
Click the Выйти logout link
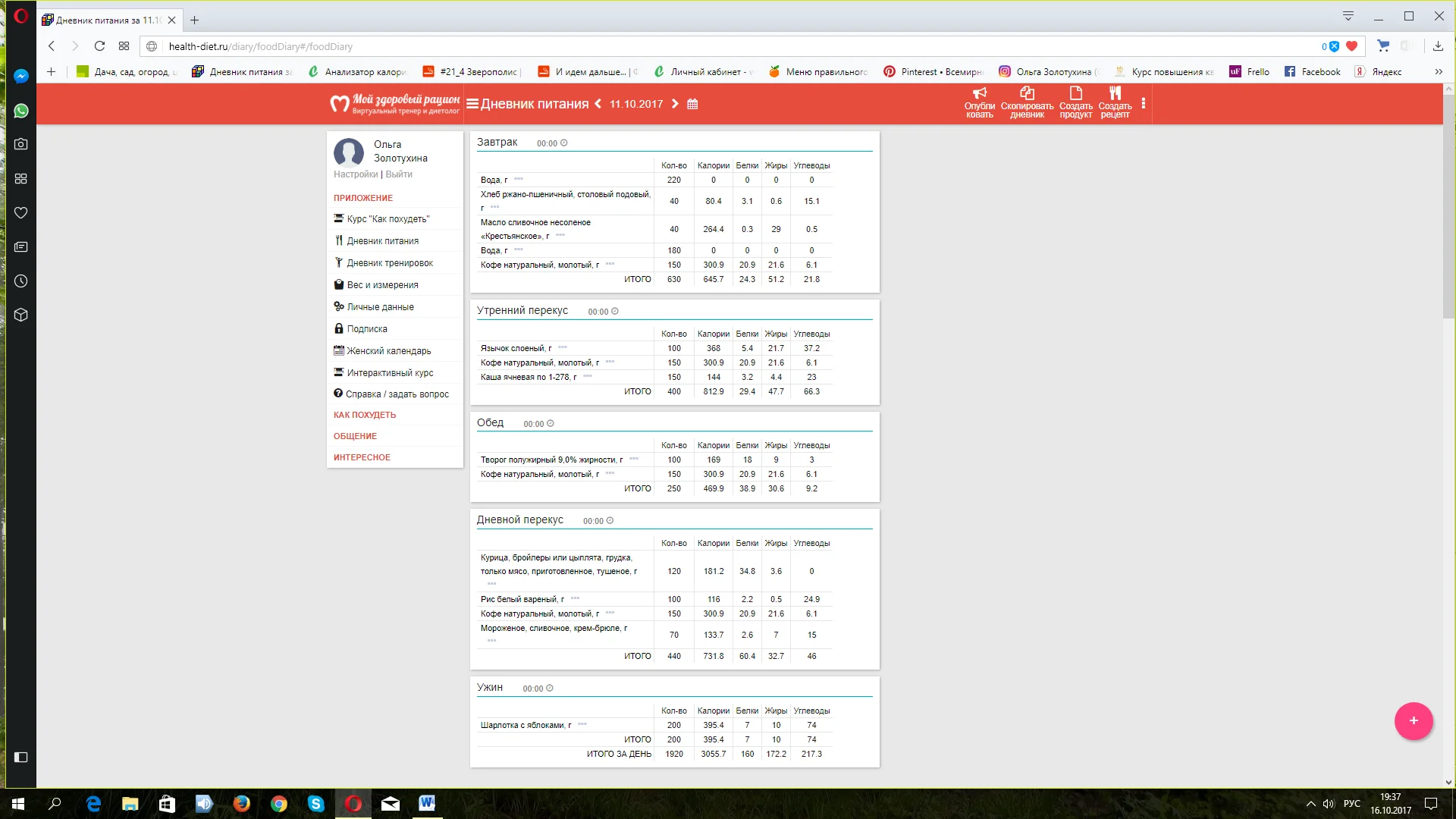pyautogui.click(x=399, y=174)
